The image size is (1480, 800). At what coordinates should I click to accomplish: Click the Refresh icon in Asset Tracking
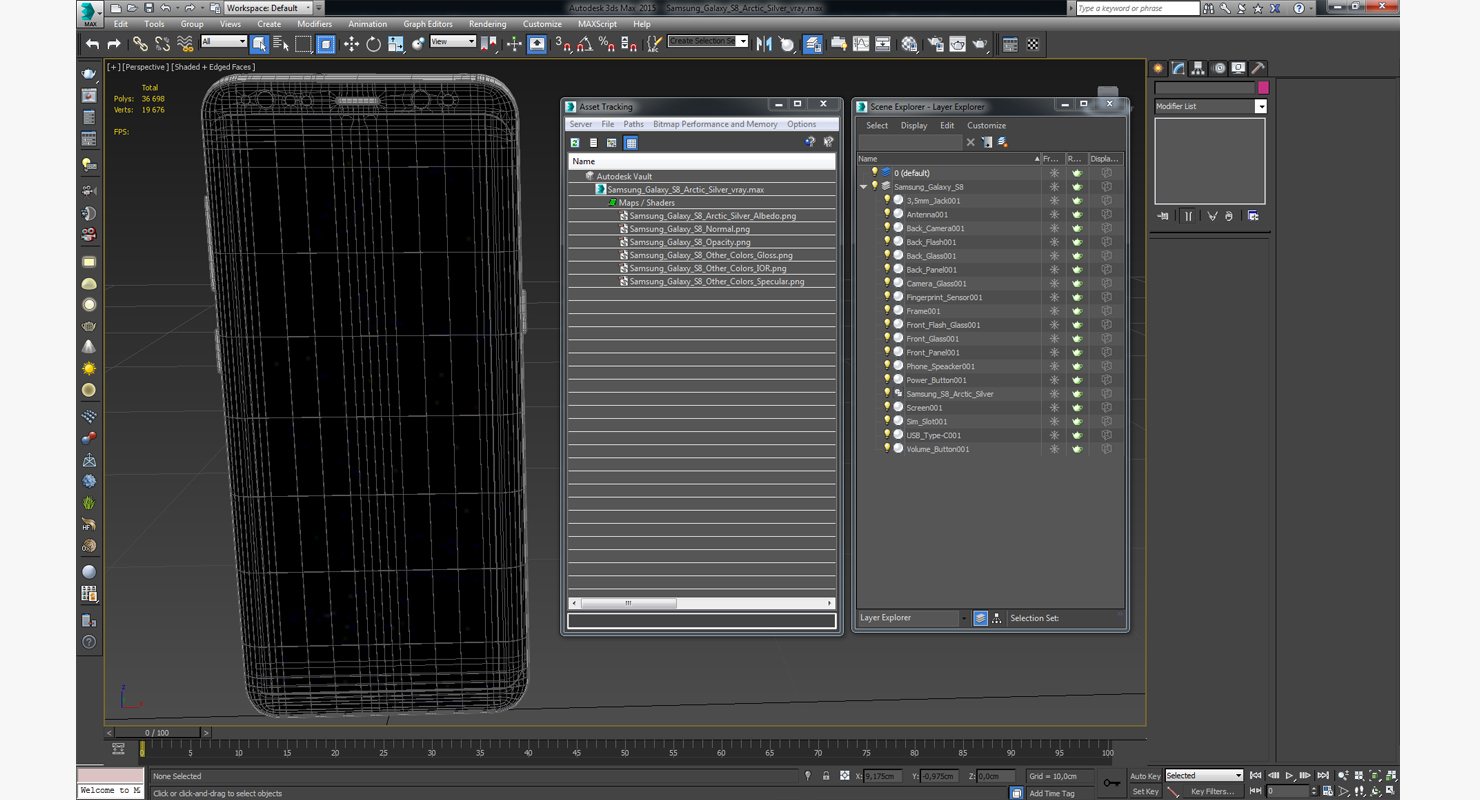click(x=575, y=143)
